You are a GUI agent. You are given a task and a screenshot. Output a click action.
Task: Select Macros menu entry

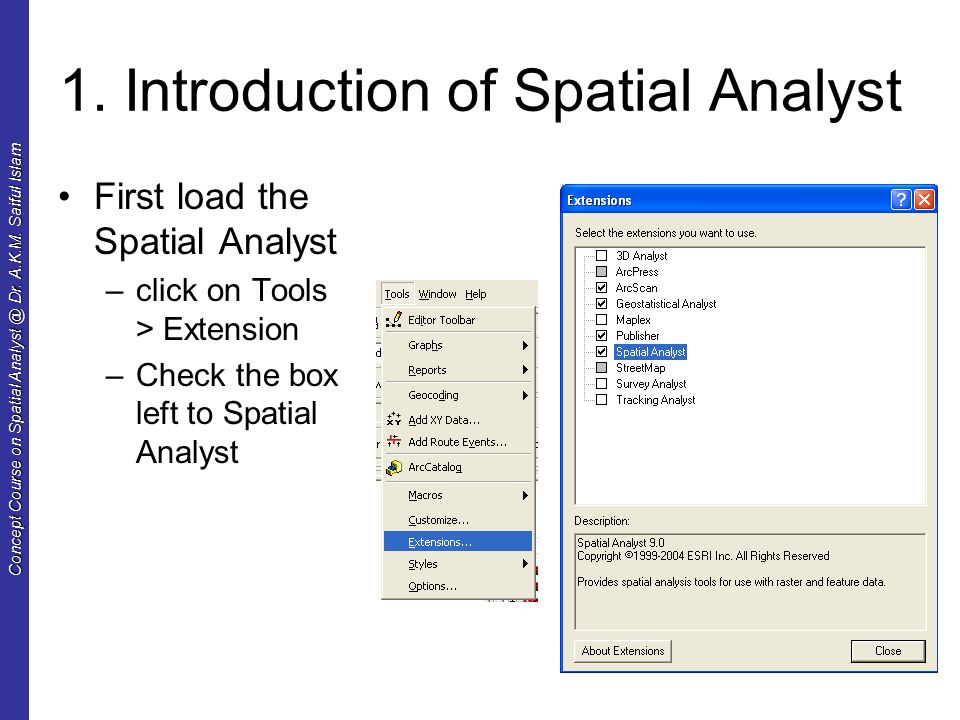click(458, 495)
